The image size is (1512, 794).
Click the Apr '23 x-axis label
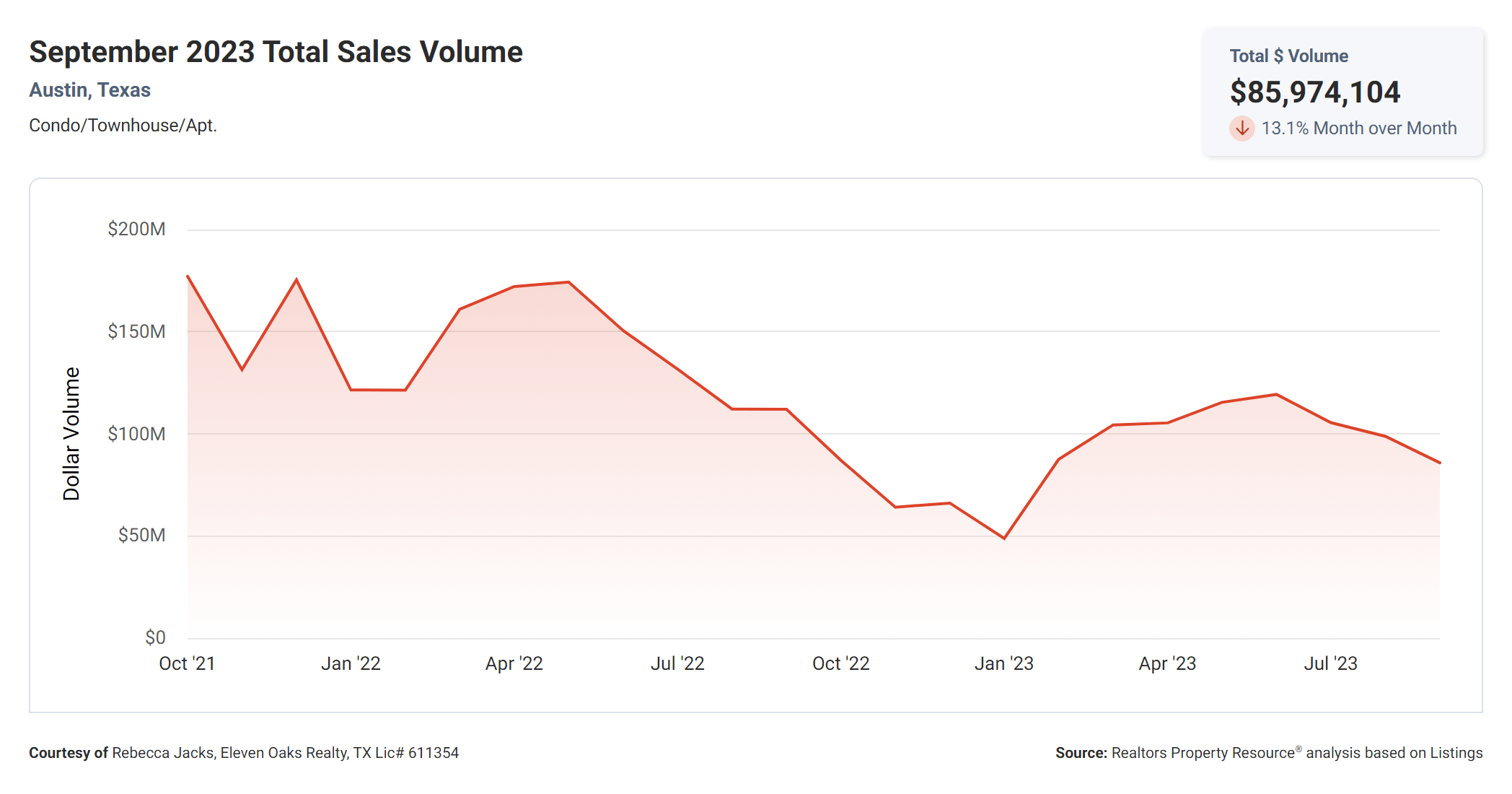[1167, 663]
